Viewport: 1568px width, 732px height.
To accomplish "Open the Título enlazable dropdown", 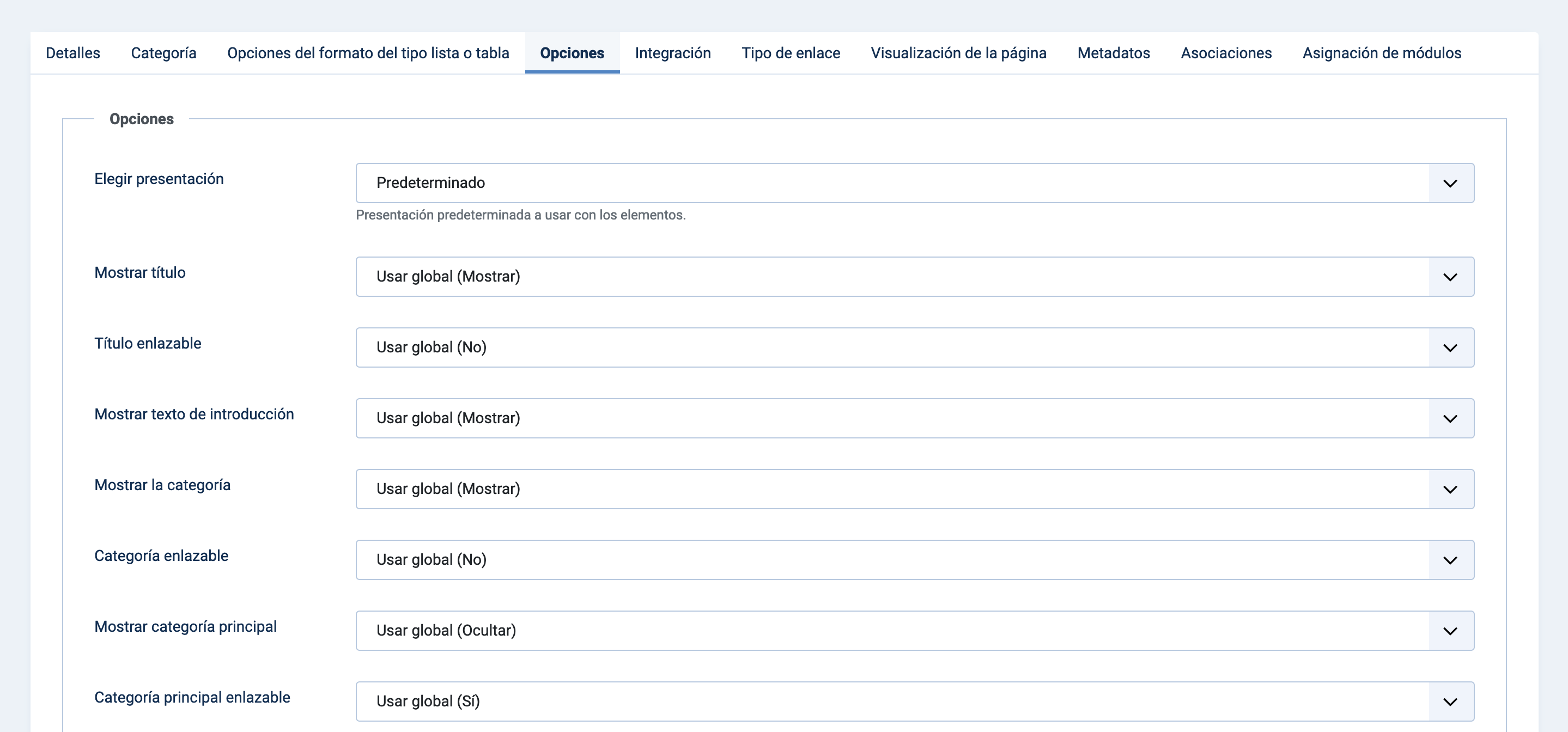I will pos(915,347).
